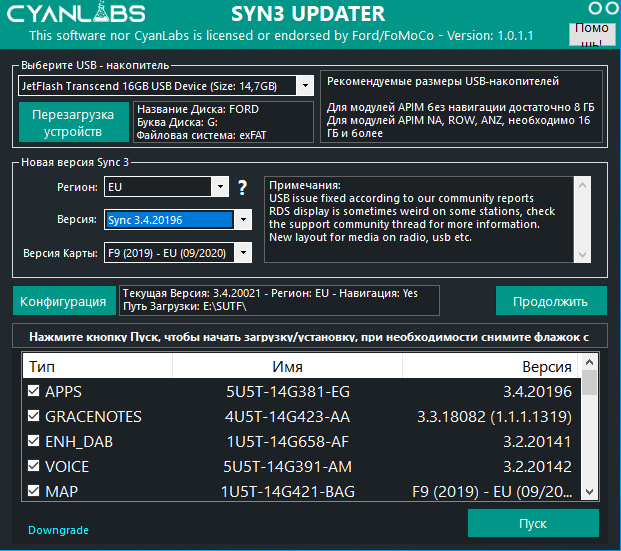This screenshot has width=621, height=551.
Task: Click the Путь Загрузки E:\SUTF\ text
Action: click(x=185, y=307)
